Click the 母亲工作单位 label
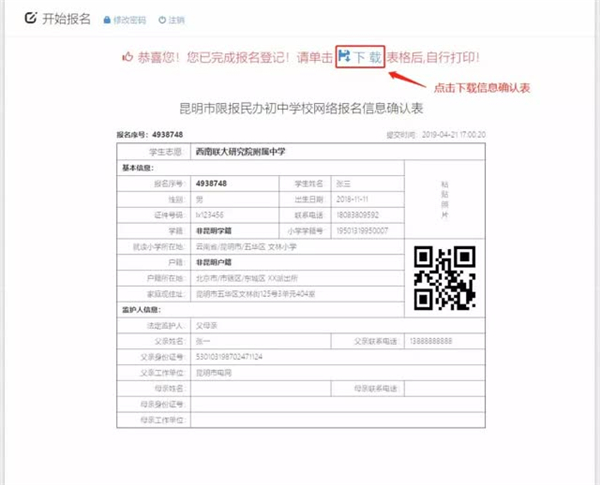Screen dimensions: 600x485 point(162,420)
